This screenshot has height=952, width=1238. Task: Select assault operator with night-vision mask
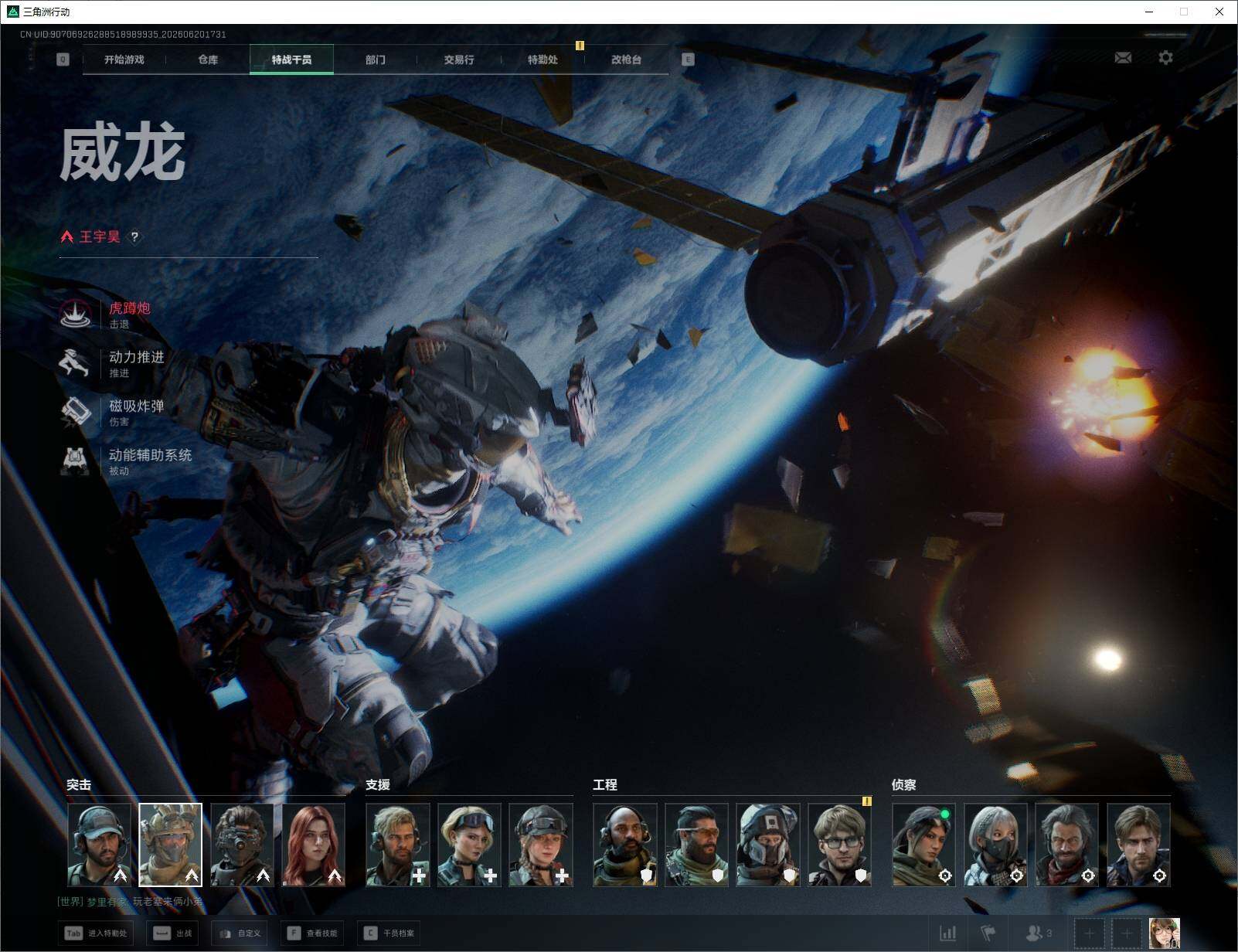pyautogui.click(x=242, y=845)
